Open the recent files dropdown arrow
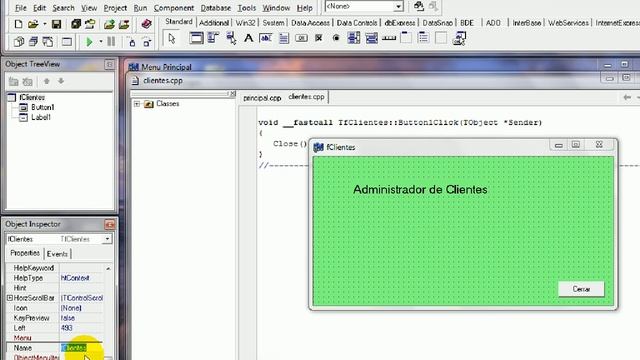 click(x=44, y=24)
